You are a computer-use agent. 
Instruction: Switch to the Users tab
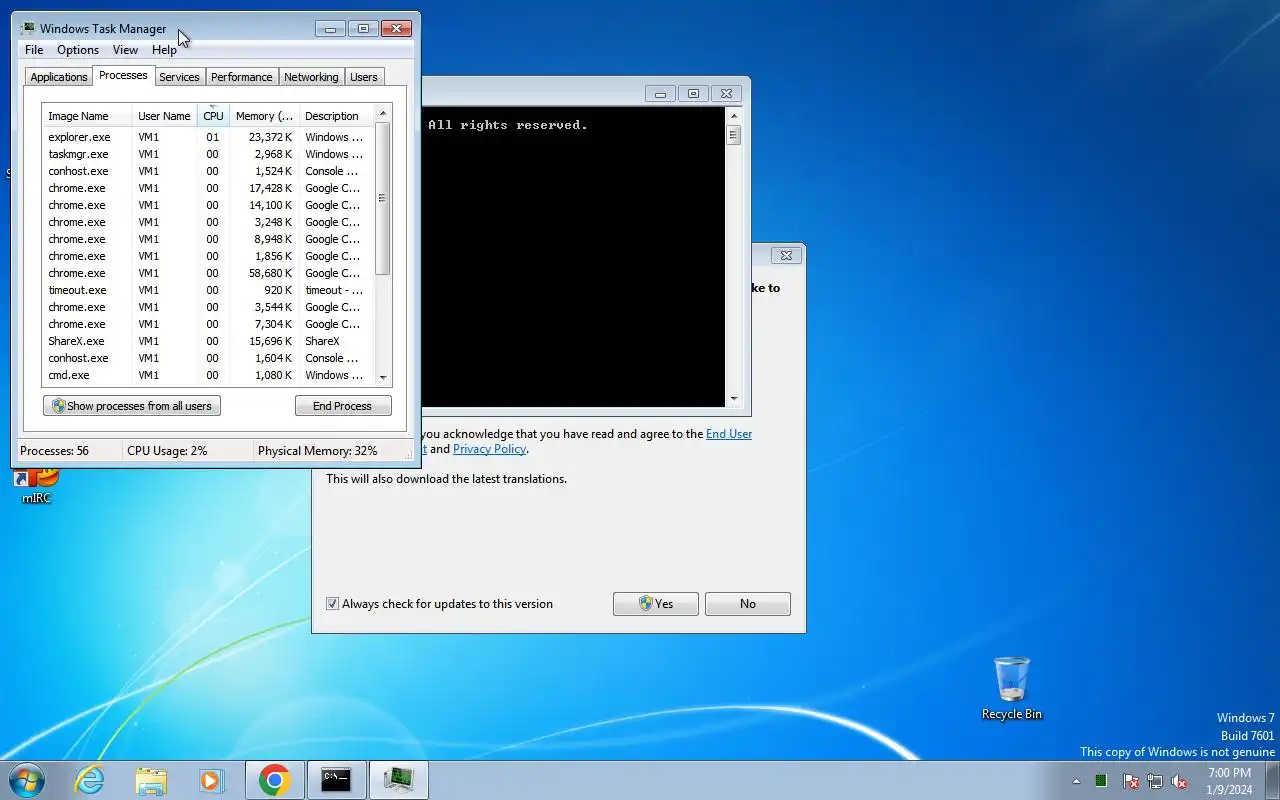[364, 77]
